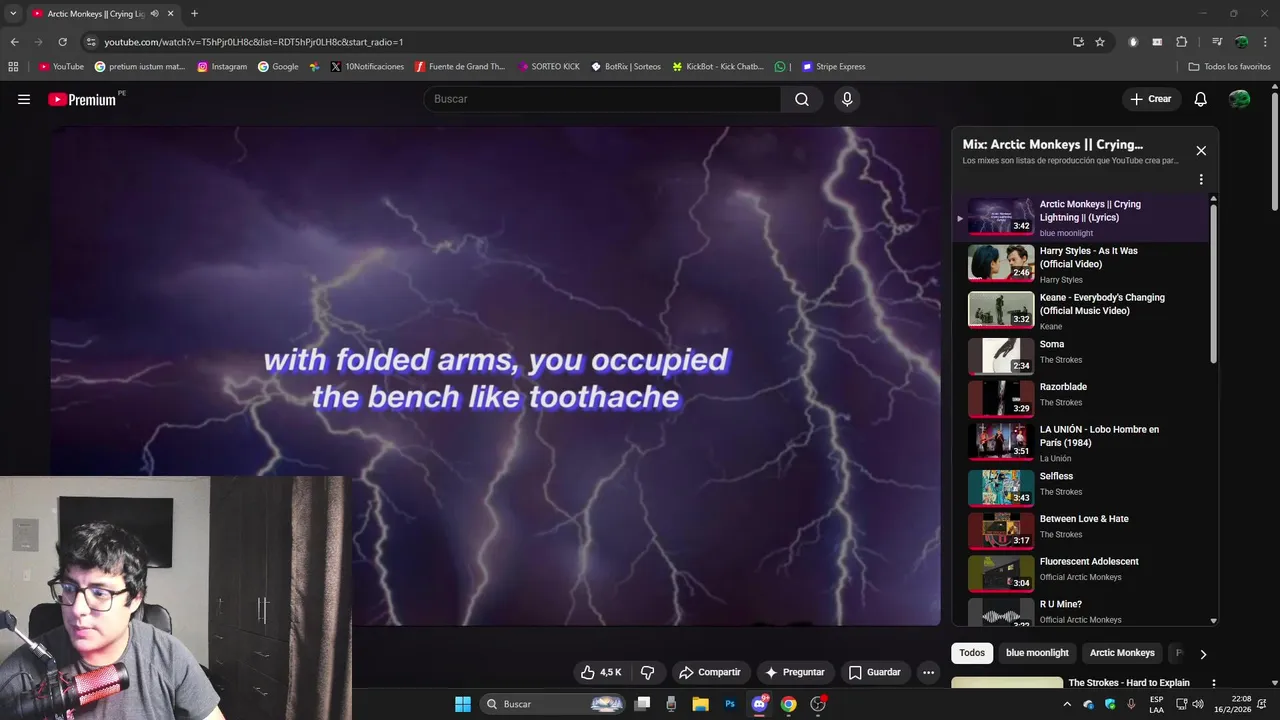Open Discord from the taskbar
Image resolution: width=1280 pixels, height=720 pixels.
(759, 704)
